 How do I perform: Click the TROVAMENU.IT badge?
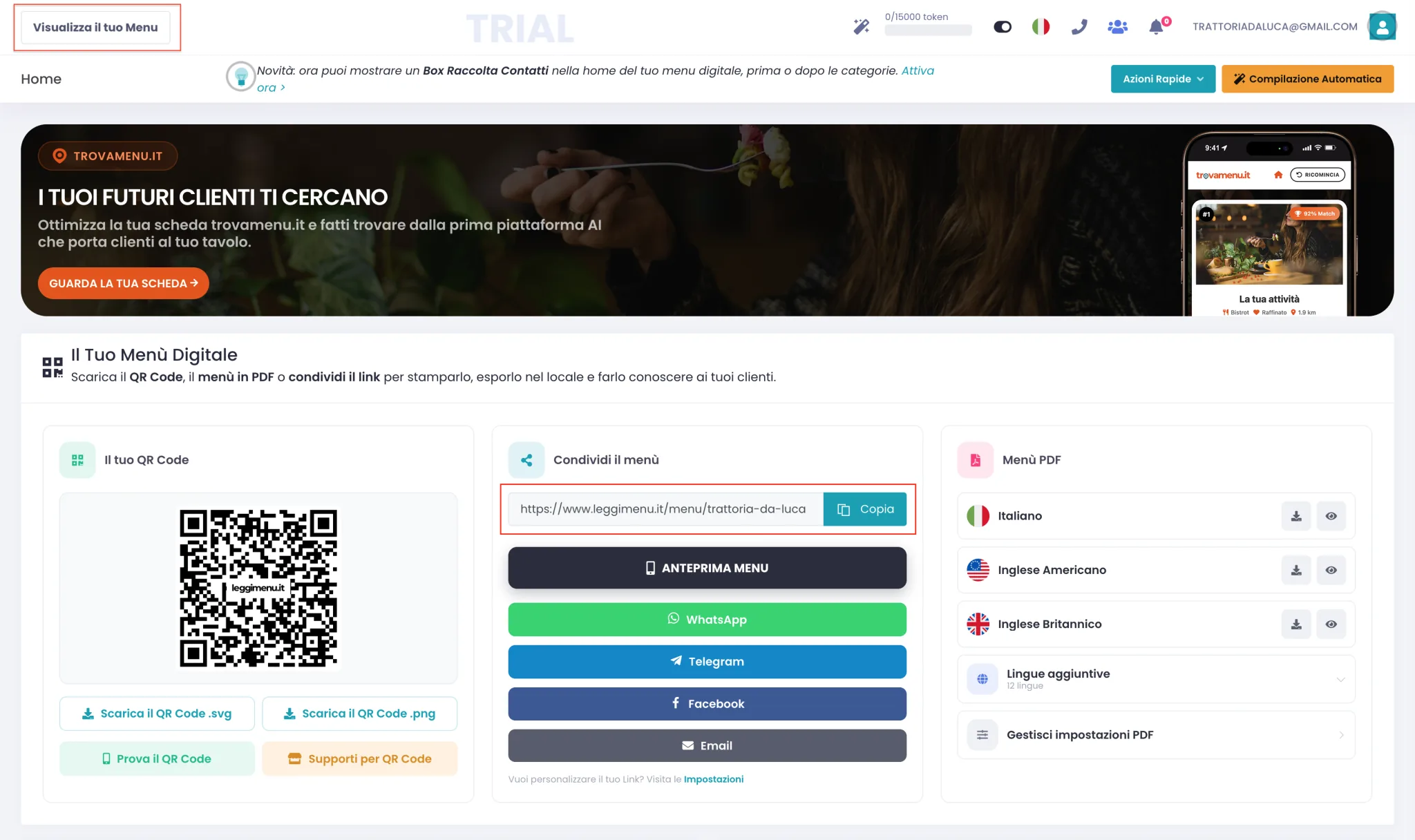(x=108, y=156)
